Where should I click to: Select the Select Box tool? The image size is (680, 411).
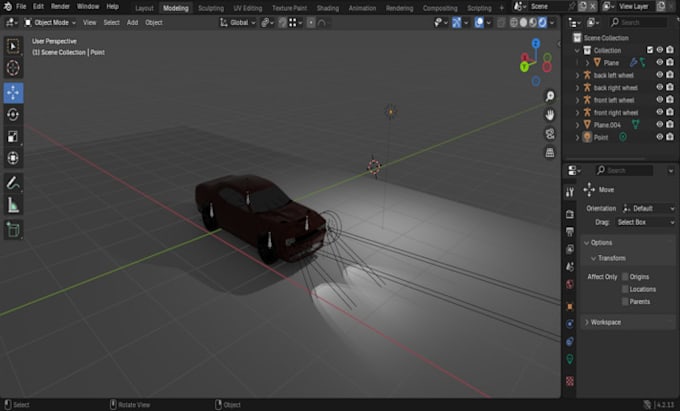point(13,46)
